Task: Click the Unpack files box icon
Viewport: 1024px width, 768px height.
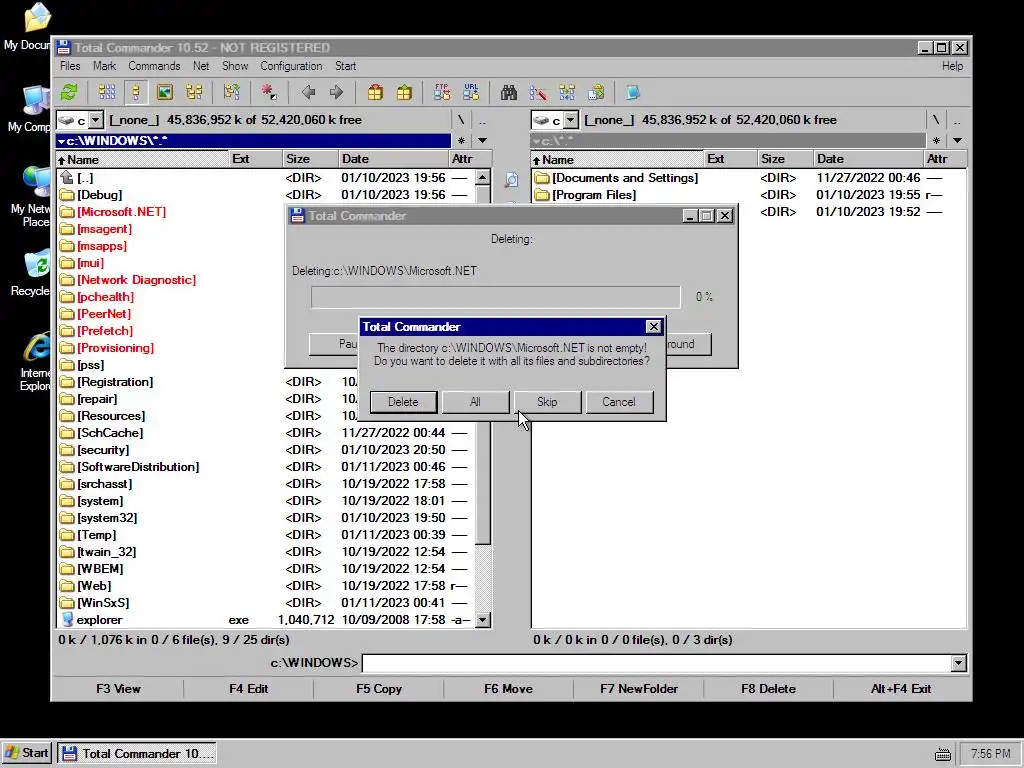Action: tap(404, 92)
